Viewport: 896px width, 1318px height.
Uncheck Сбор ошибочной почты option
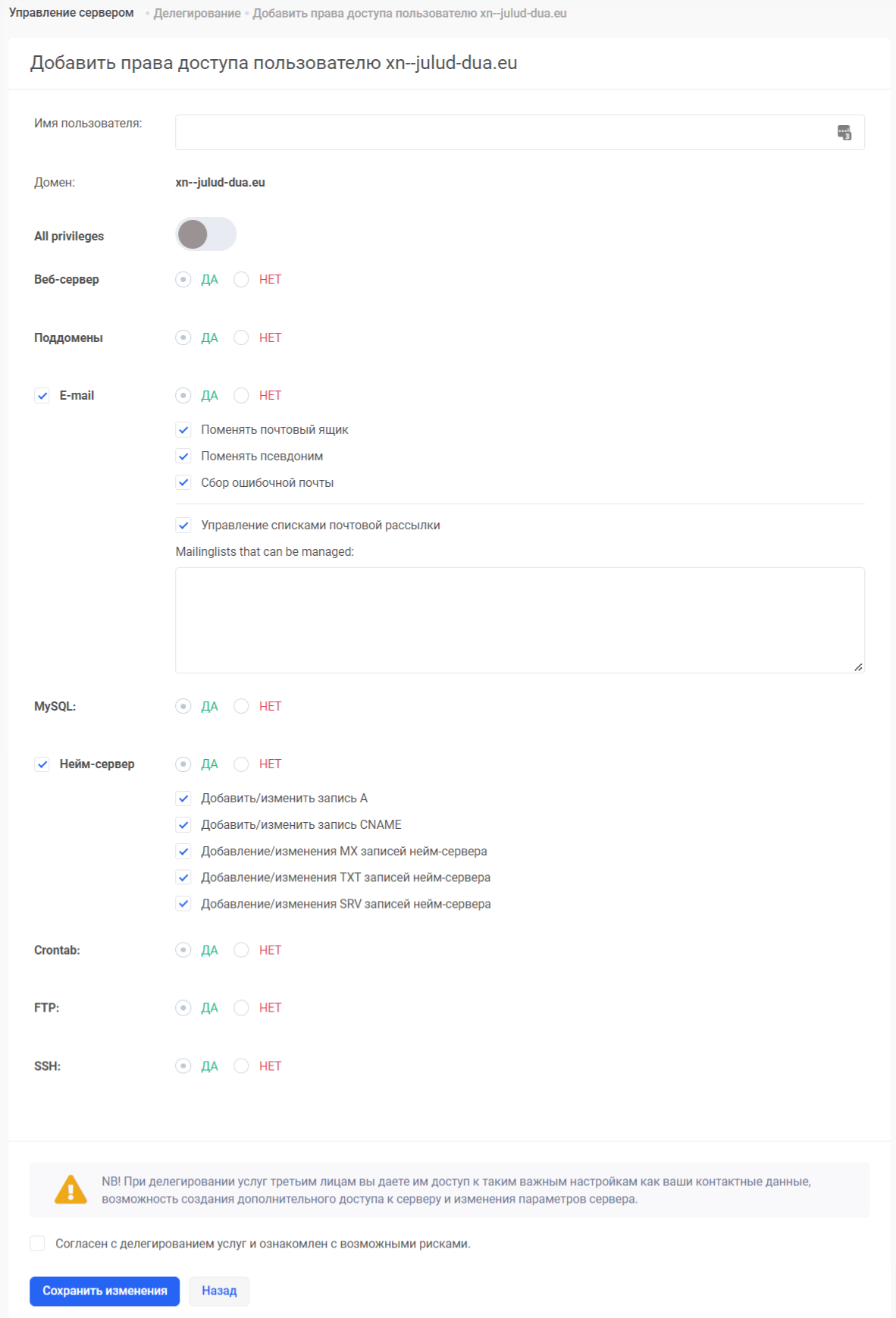tap(183, 483)
